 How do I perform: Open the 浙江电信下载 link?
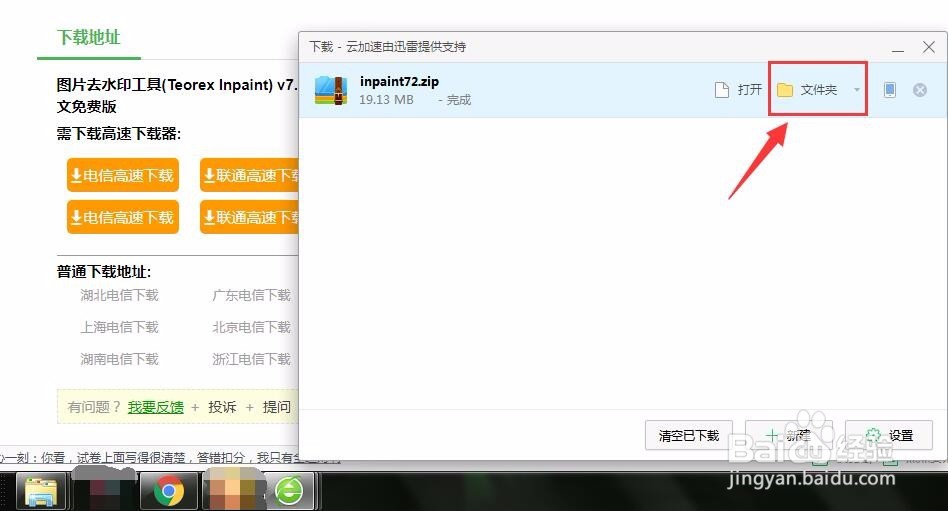point(252,359)
